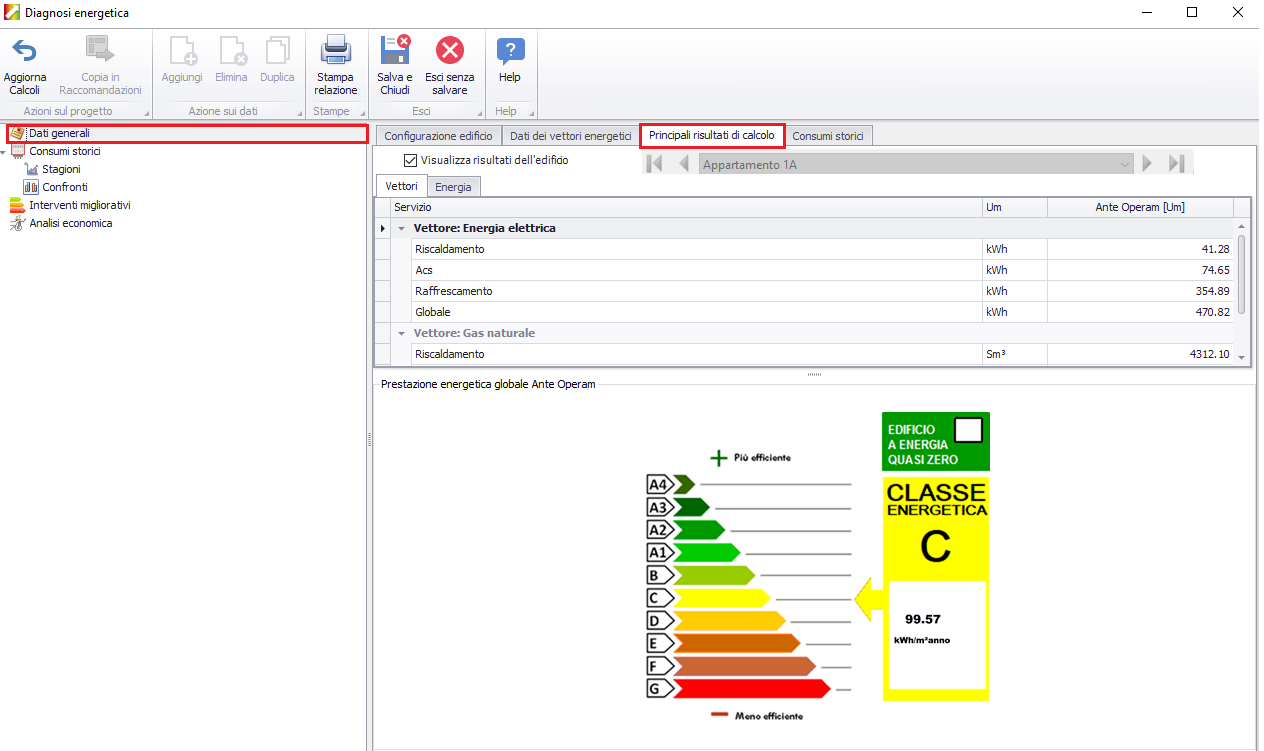Collapse the Consumi storici tree node

tap(4, 152)
